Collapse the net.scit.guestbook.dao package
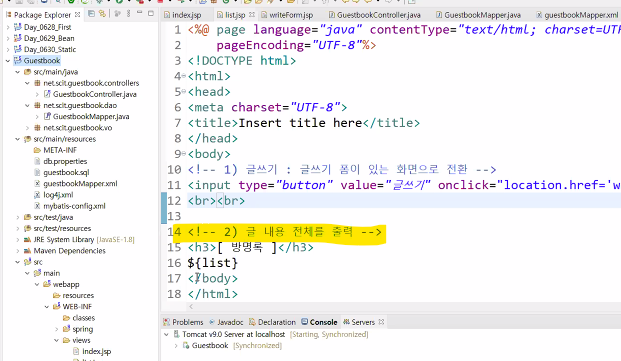This screenshot has height=361, width=621. click(27, 105)
